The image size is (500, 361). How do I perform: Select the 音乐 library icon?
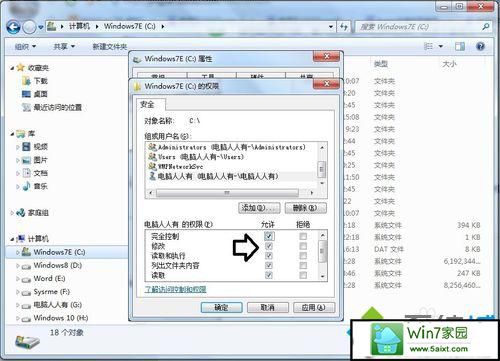point(26,186)
